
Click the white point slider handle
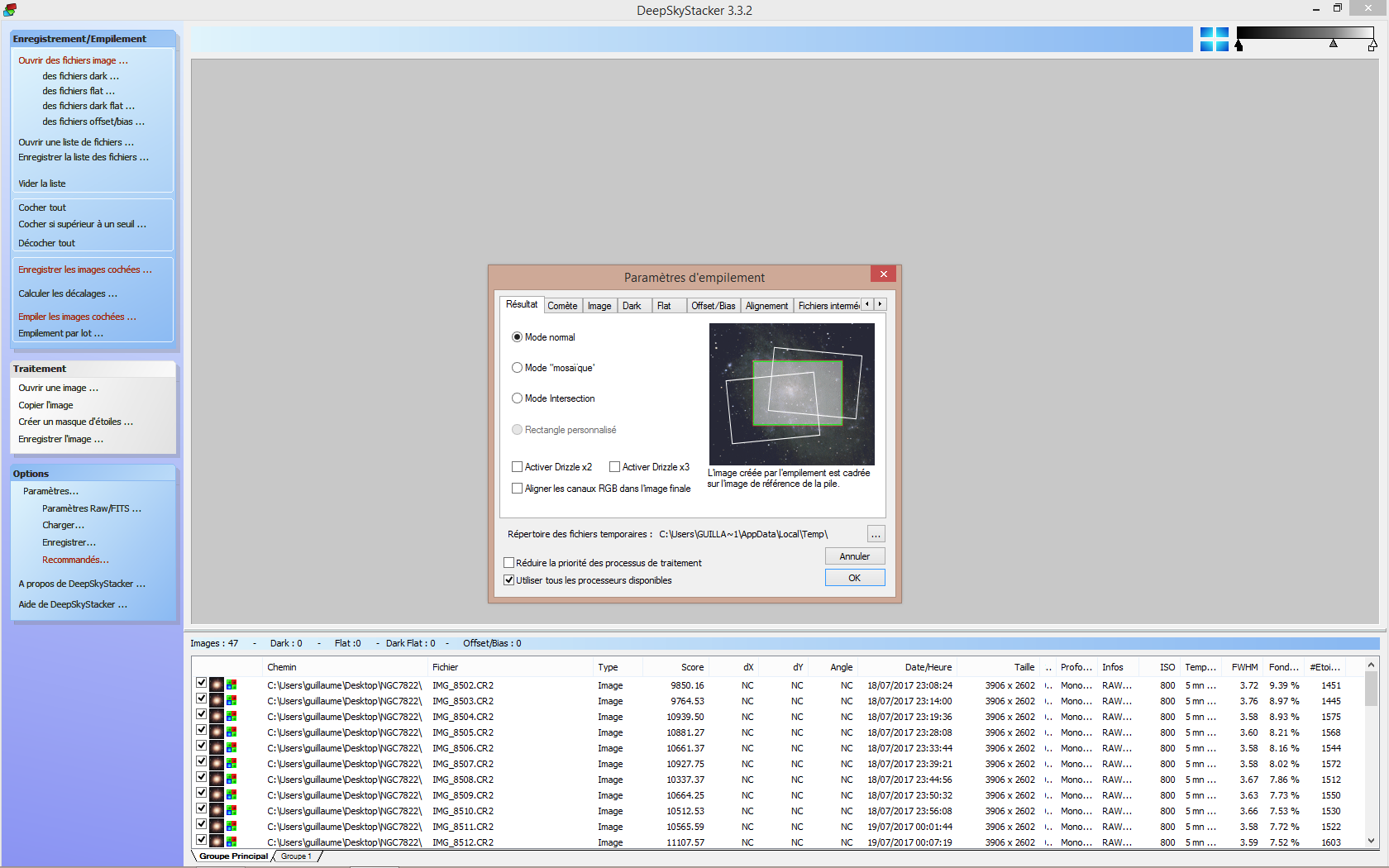[1372, 45]
